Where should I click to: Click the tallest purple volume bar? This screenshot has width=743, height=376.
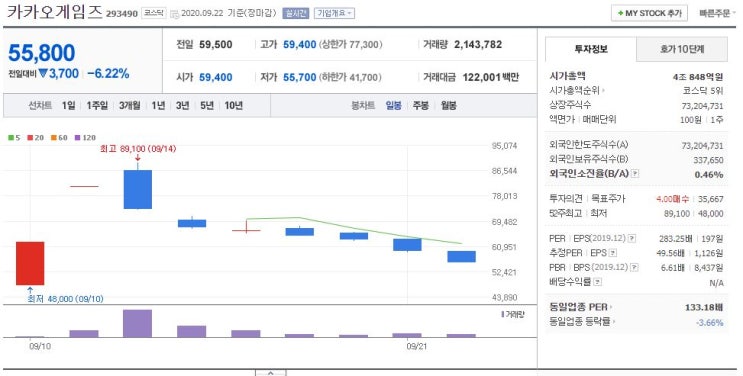(x=137, y=323)
